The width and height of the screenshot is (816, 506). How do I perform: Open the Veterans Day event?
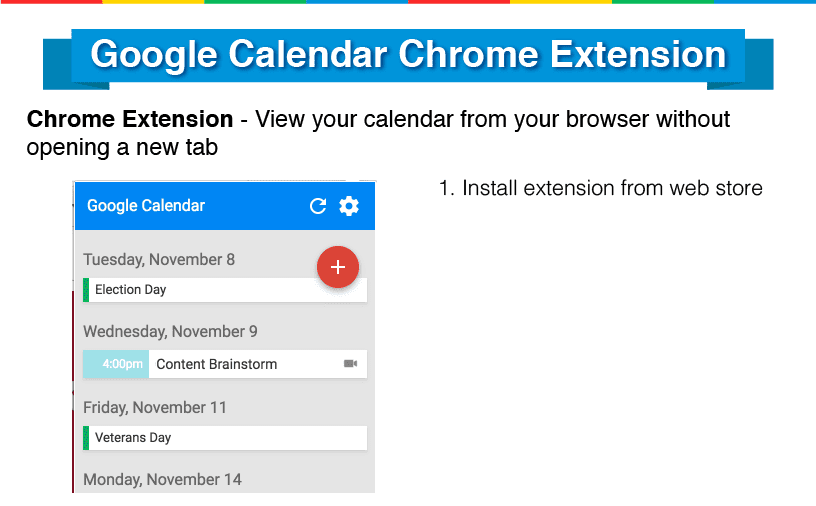[x=225, y=438]
